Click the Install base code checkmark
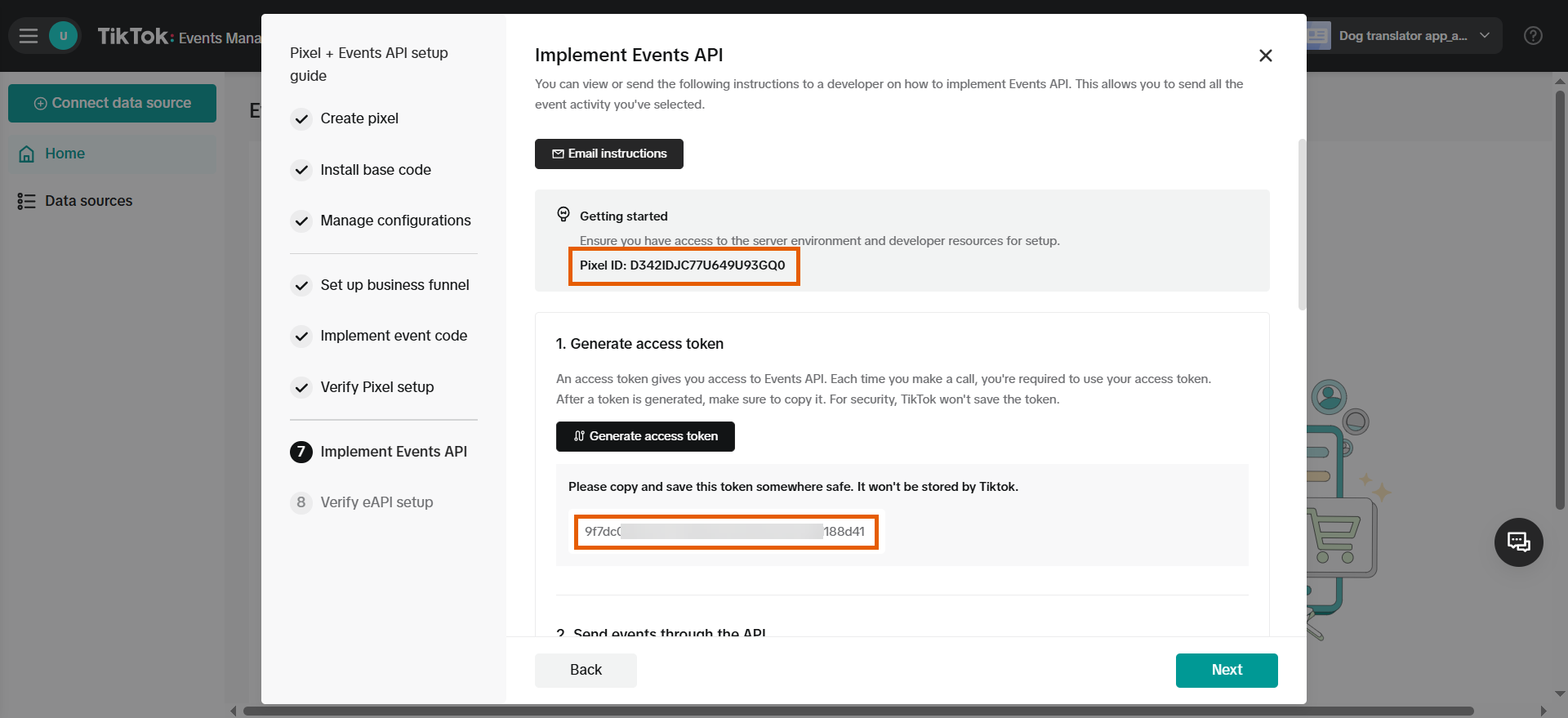 click(x=301, y=170)
